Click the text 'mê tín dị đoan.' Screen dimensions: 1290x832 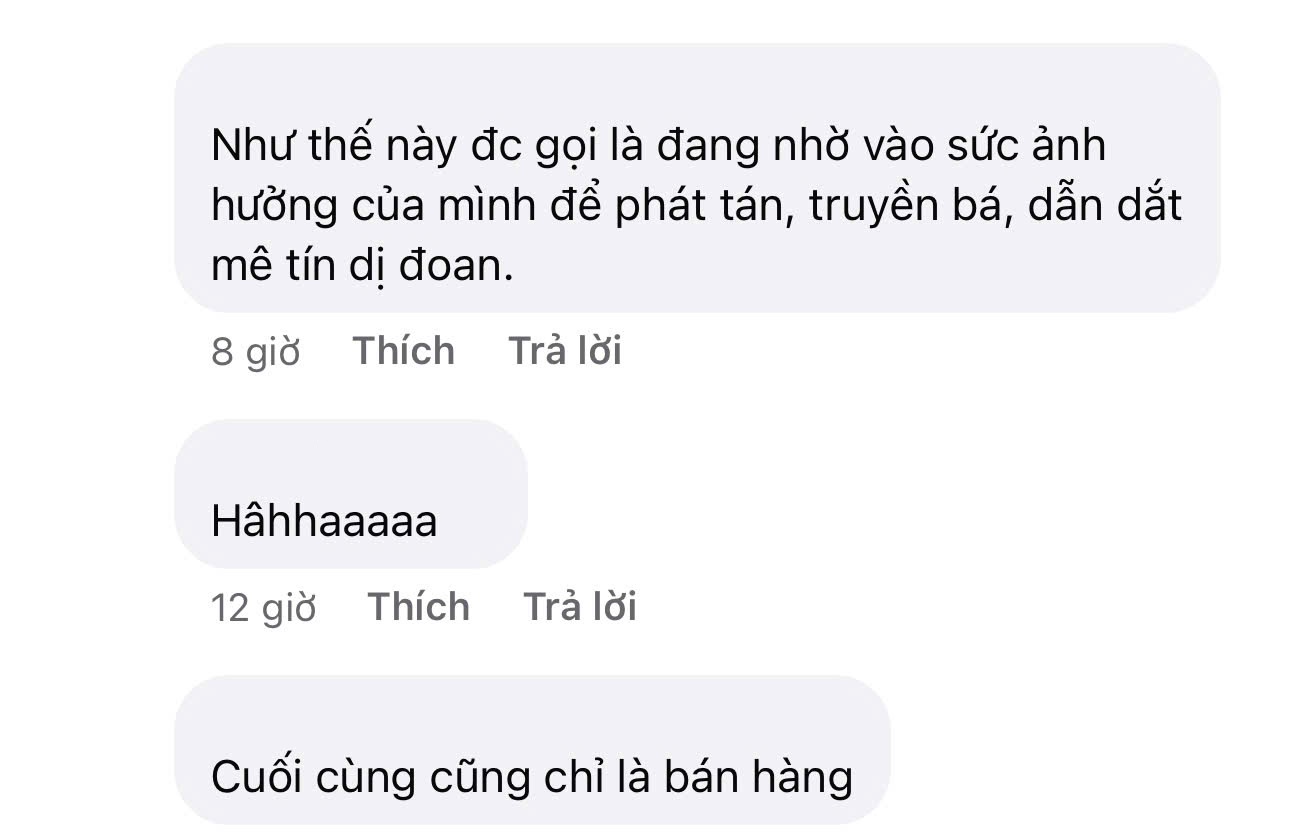[362, 267]
